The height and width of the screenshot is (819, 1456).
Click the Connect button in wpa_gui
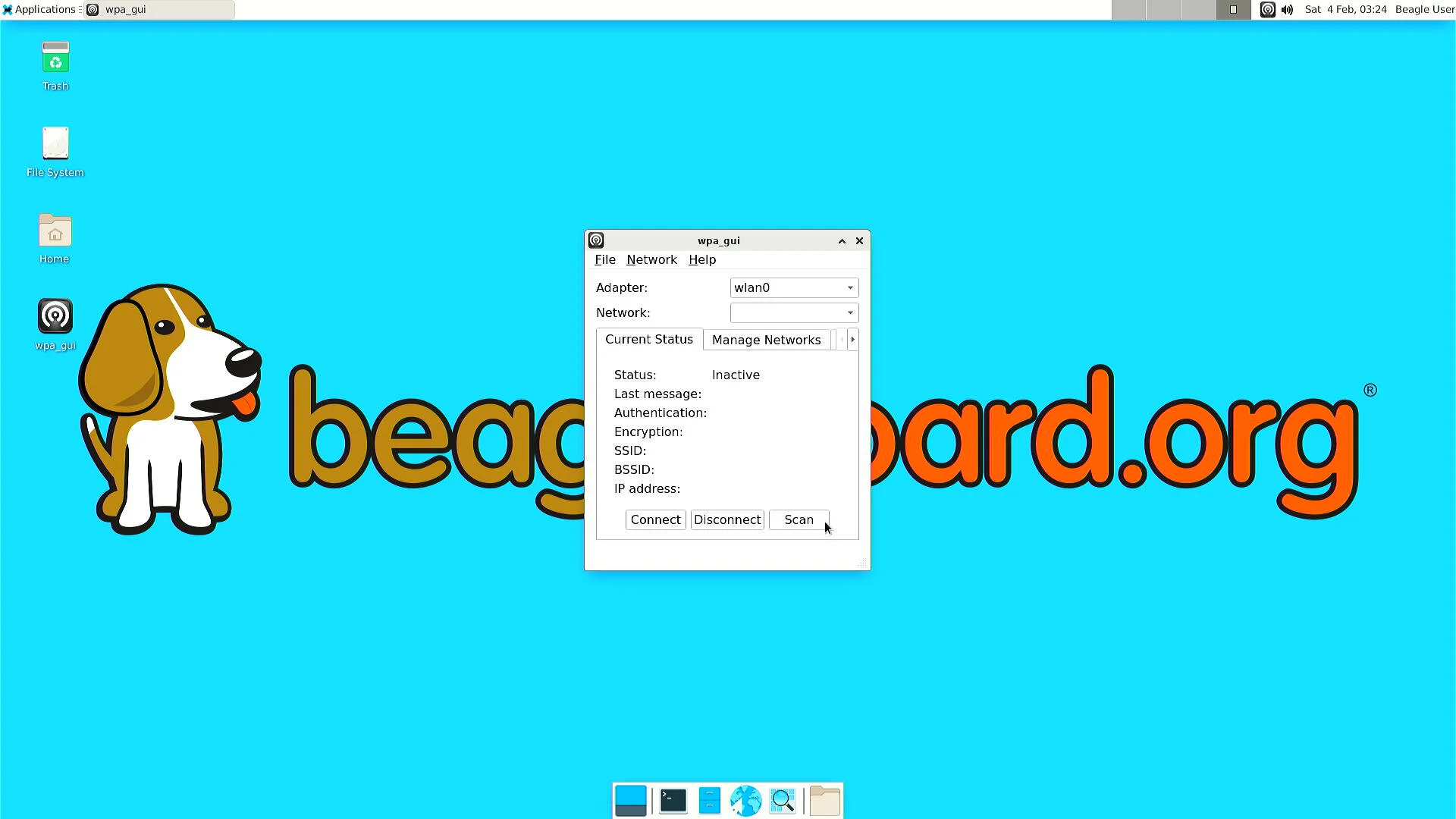pyautogui.click(x=655, y=519)
